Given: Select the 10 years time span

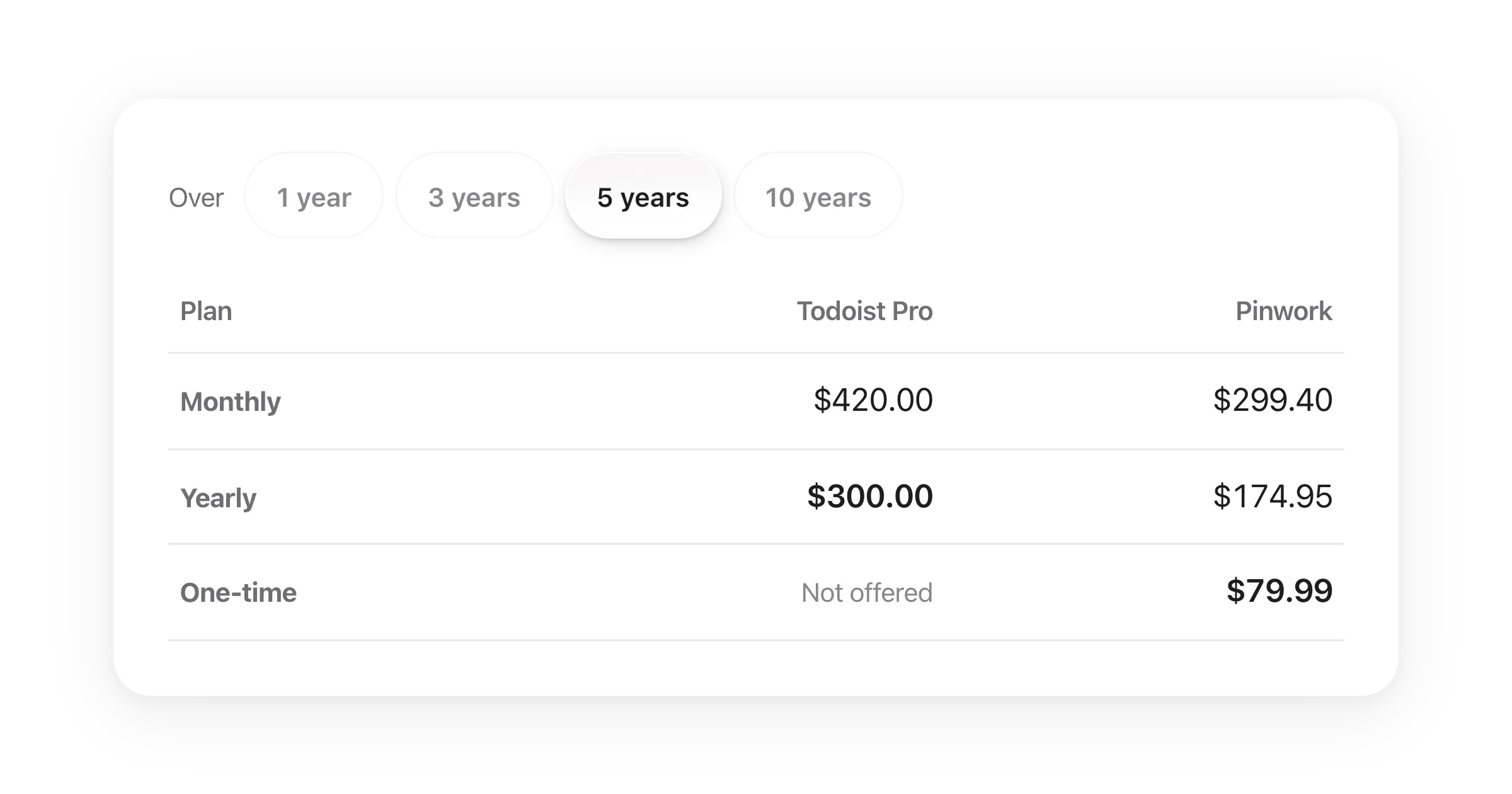Looking at the screenshot, I should pos(818,197).
